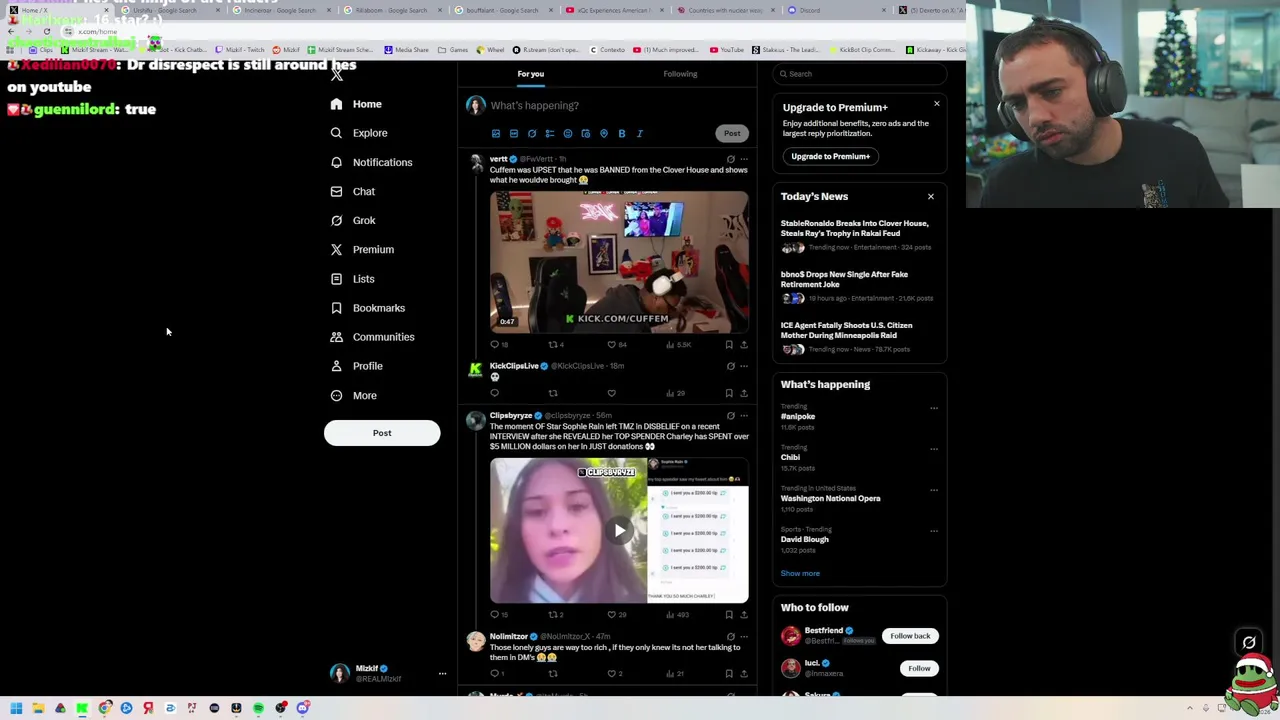Image resolution: width=1280 pixels, height=720 pixels.
Task: Open more options on Nolimitzor post
Action: [x=743, y=636]
